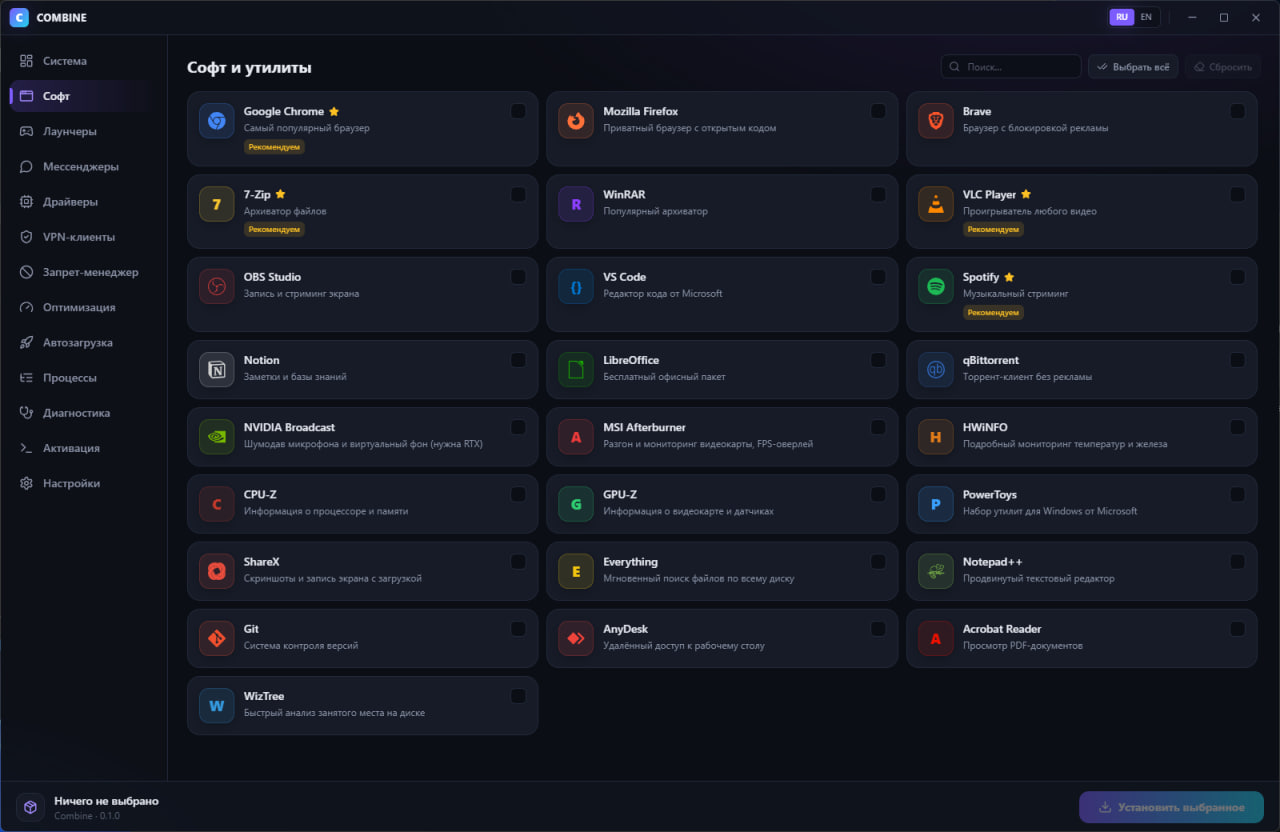Check the CPU-Z checkbox

tap(518, 494)
